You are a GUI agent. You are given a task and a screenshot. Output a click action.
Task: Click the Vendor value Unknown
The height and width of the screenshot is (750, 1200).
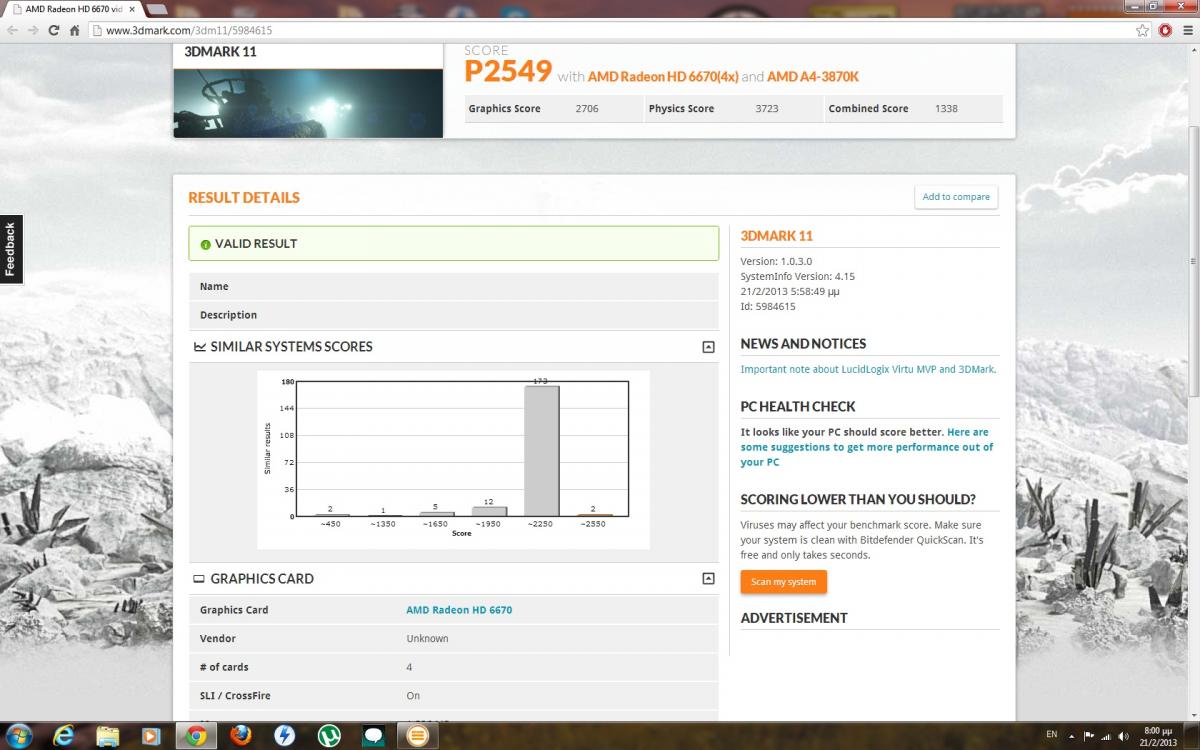[427, 639]
